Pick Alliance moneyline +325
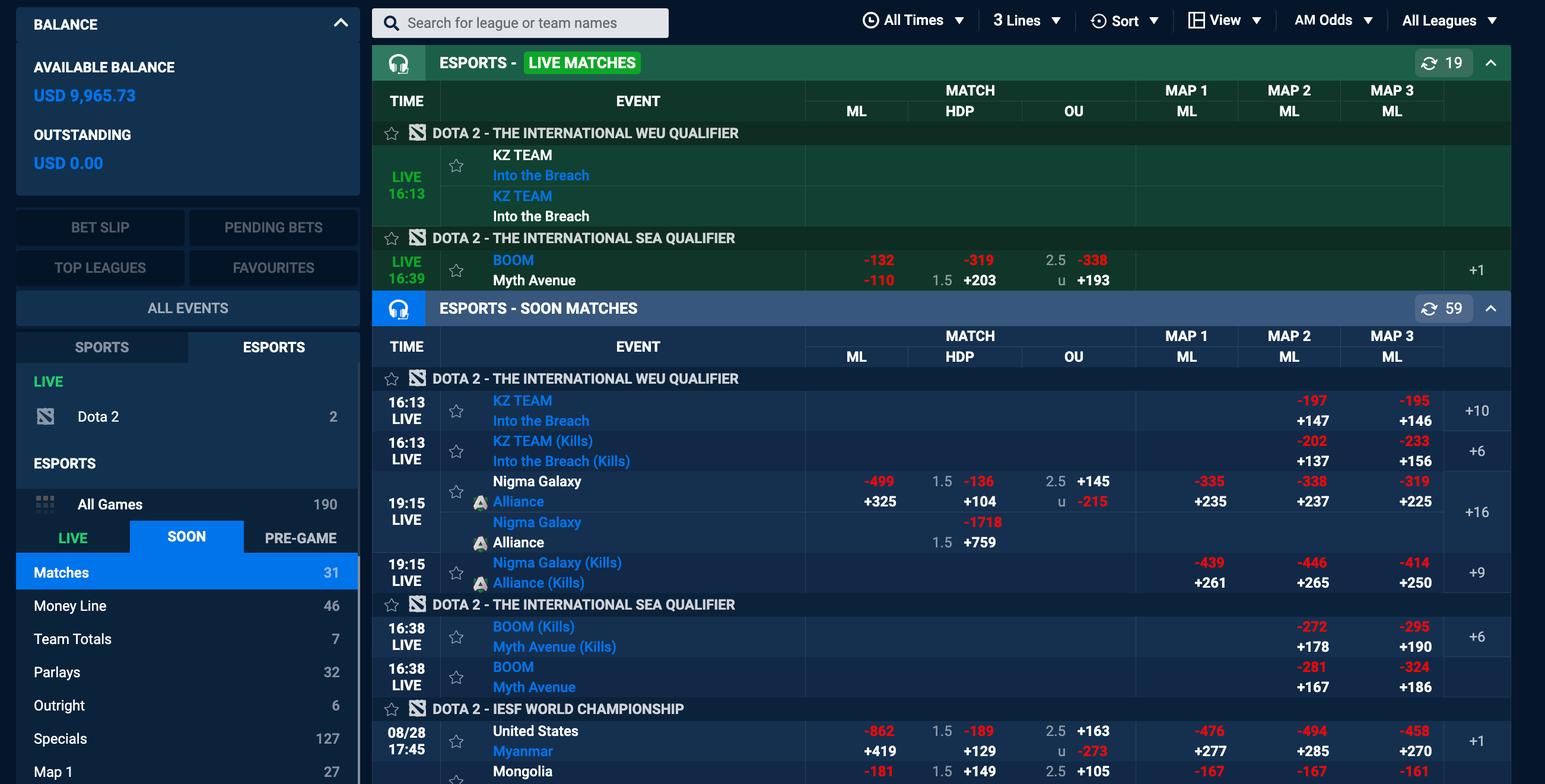Screen dimensions: 1545x784 [880, 502]
